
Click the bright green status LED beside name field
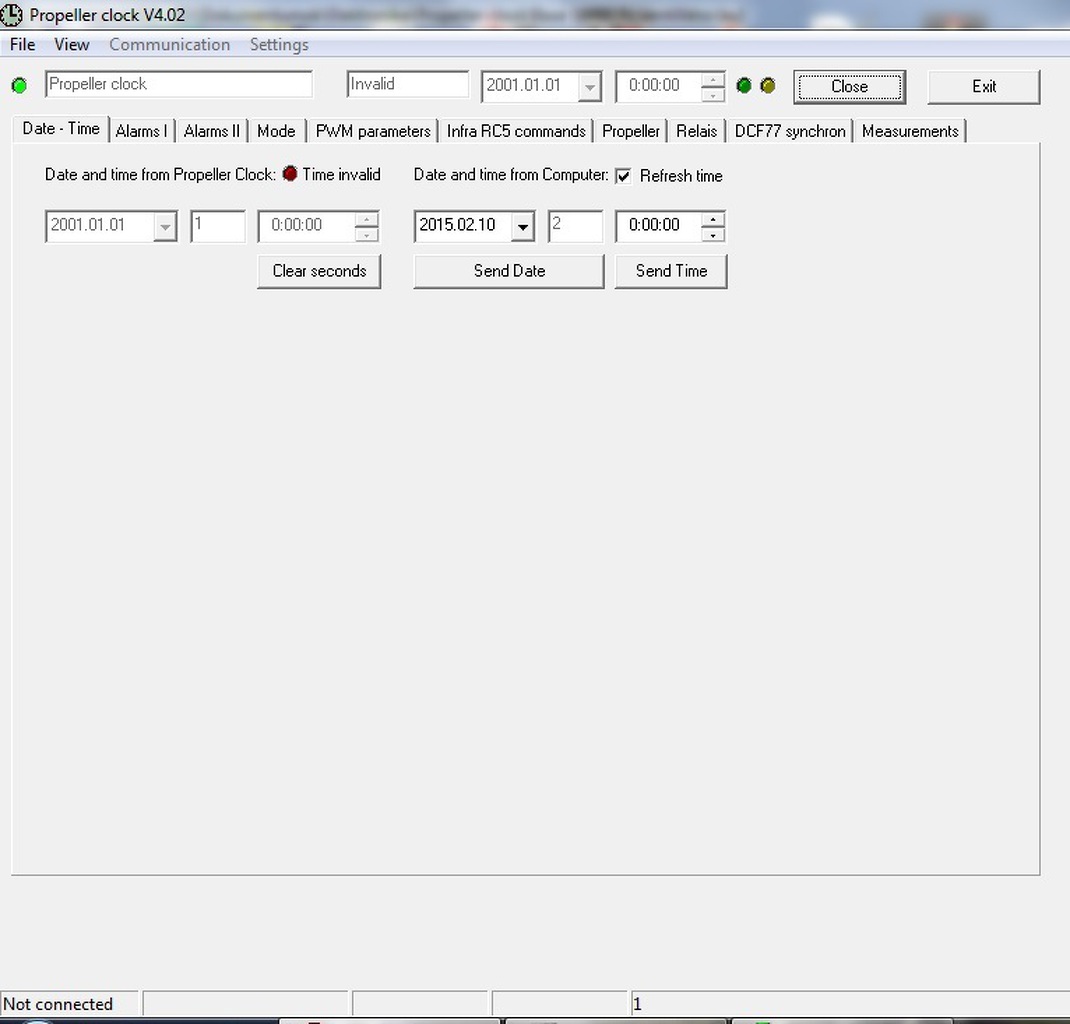tap(19, 85)
